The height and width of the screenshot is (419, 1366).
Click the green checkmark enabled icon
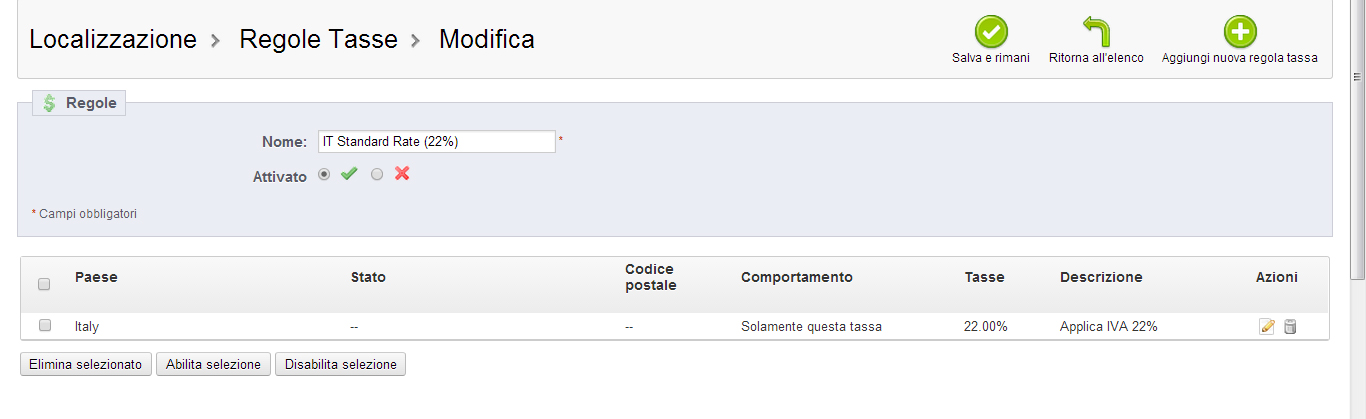click(349, 174)
